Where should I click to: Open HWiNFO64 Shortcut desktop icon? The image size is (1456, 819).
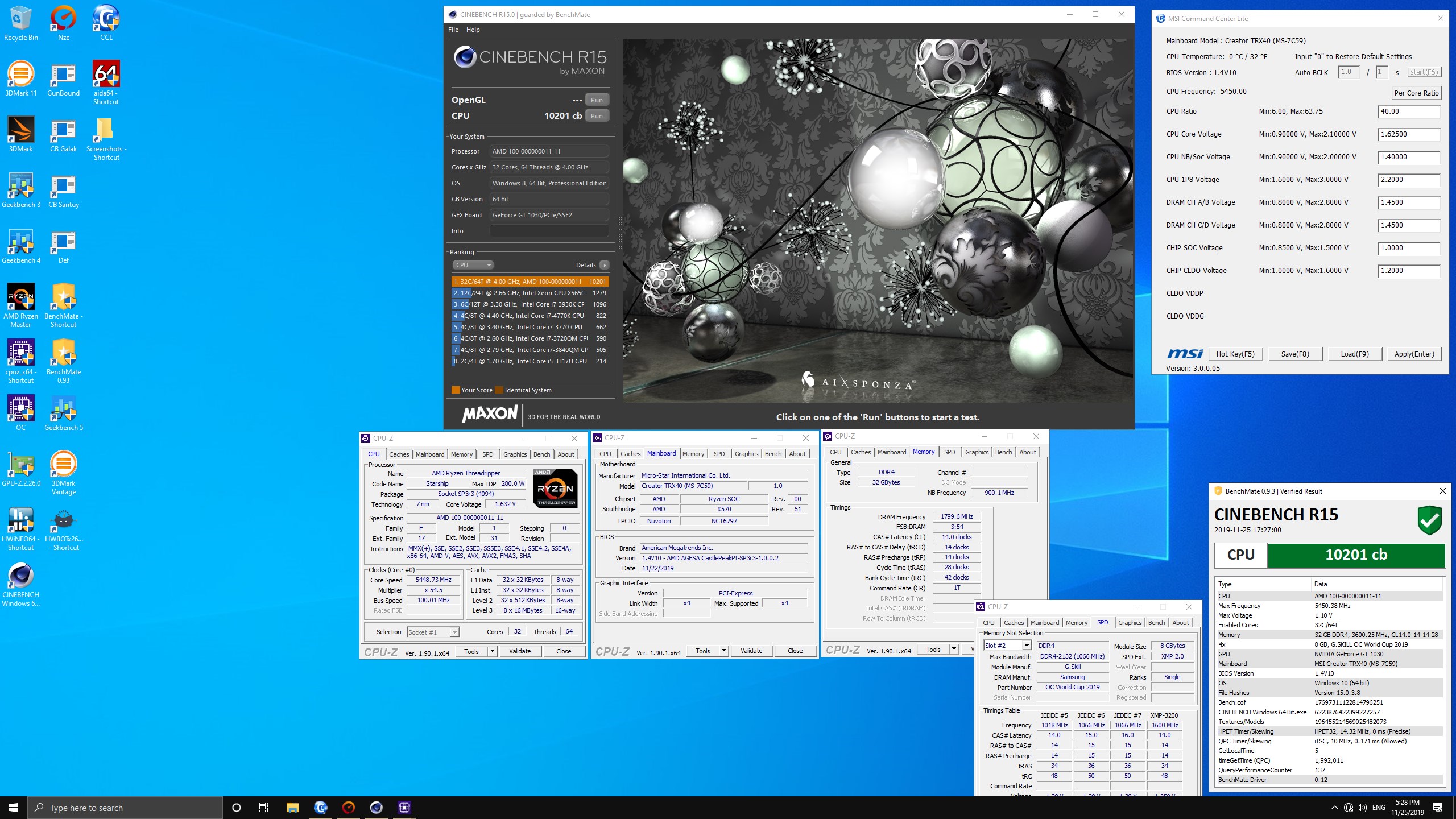[21, 528]
